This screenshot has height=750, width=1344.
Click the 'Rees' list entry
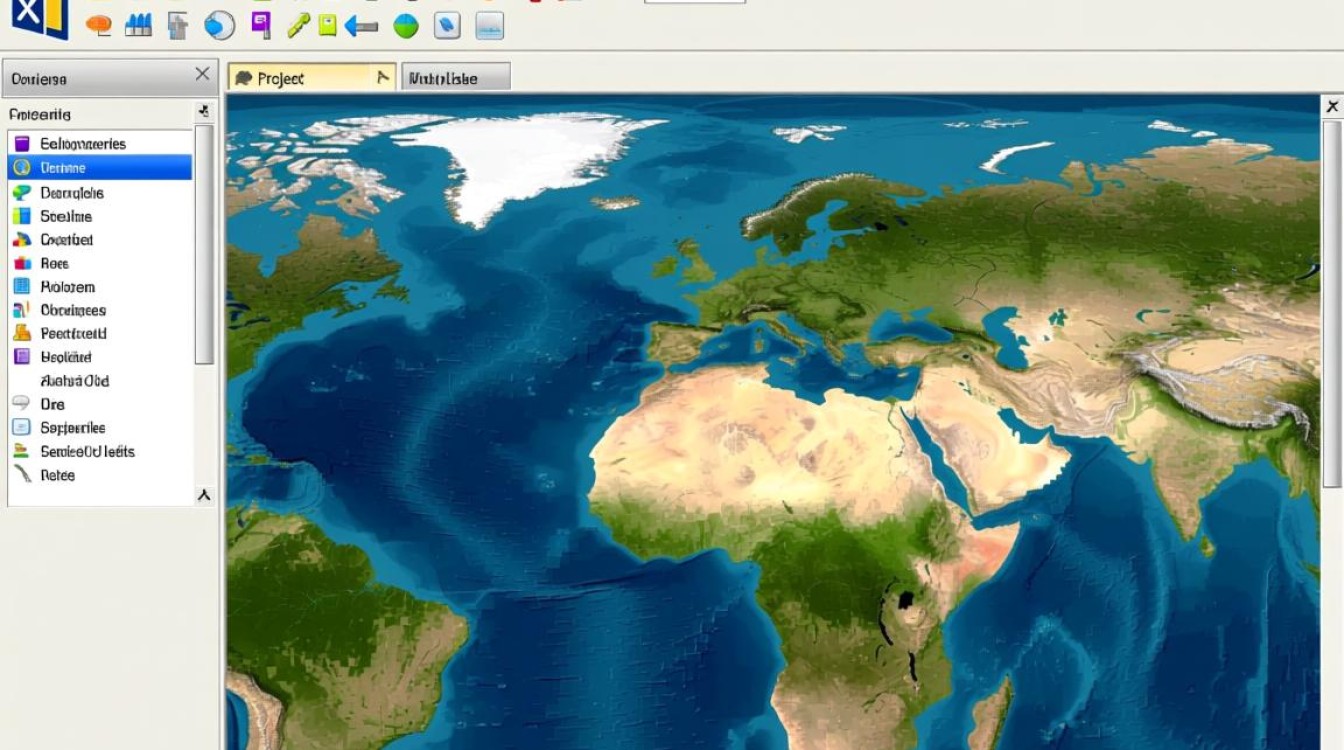click(54, 263)
